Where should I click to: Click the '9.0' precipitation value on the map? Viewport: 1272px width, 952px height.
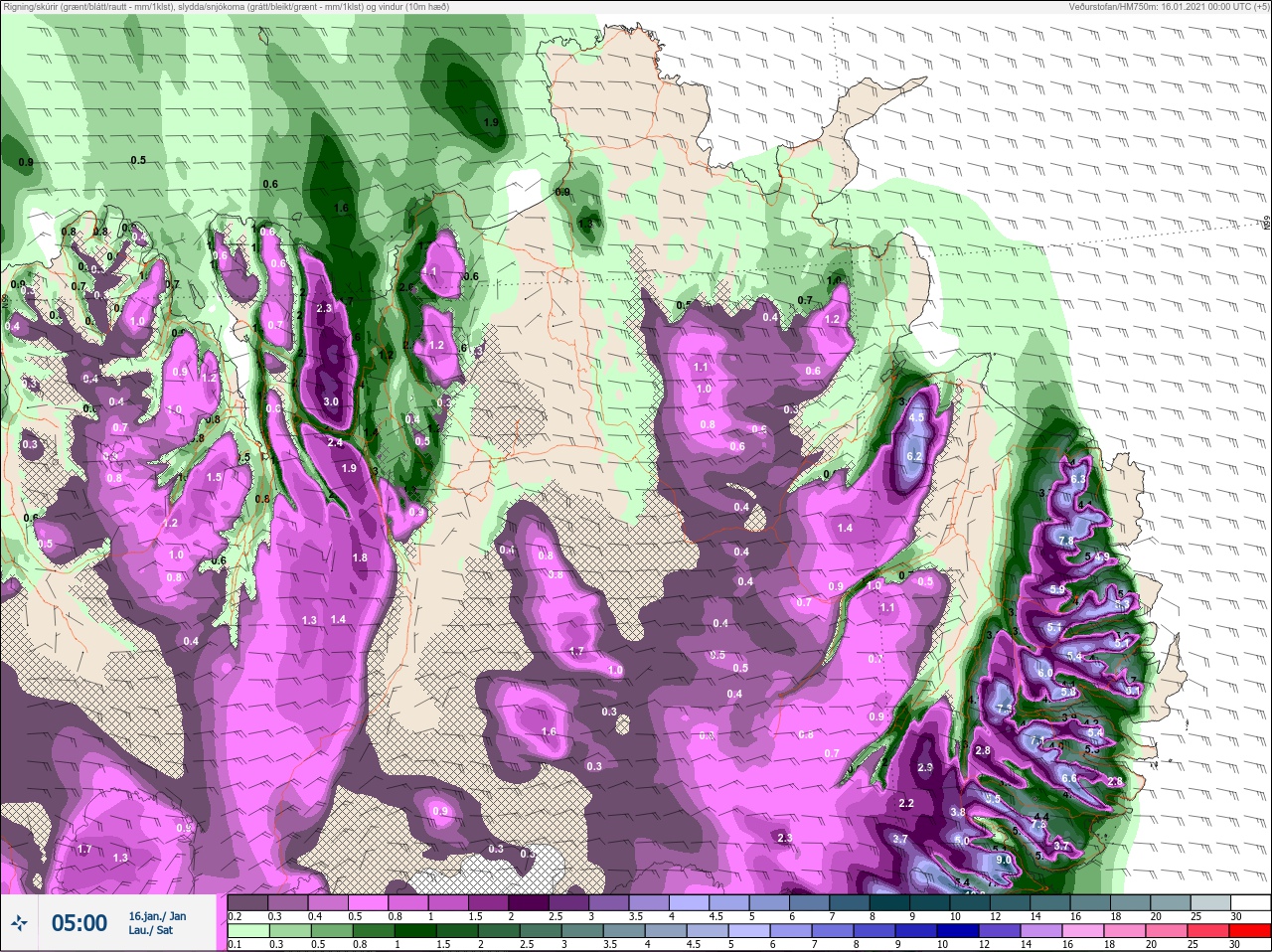[1004, 860]
